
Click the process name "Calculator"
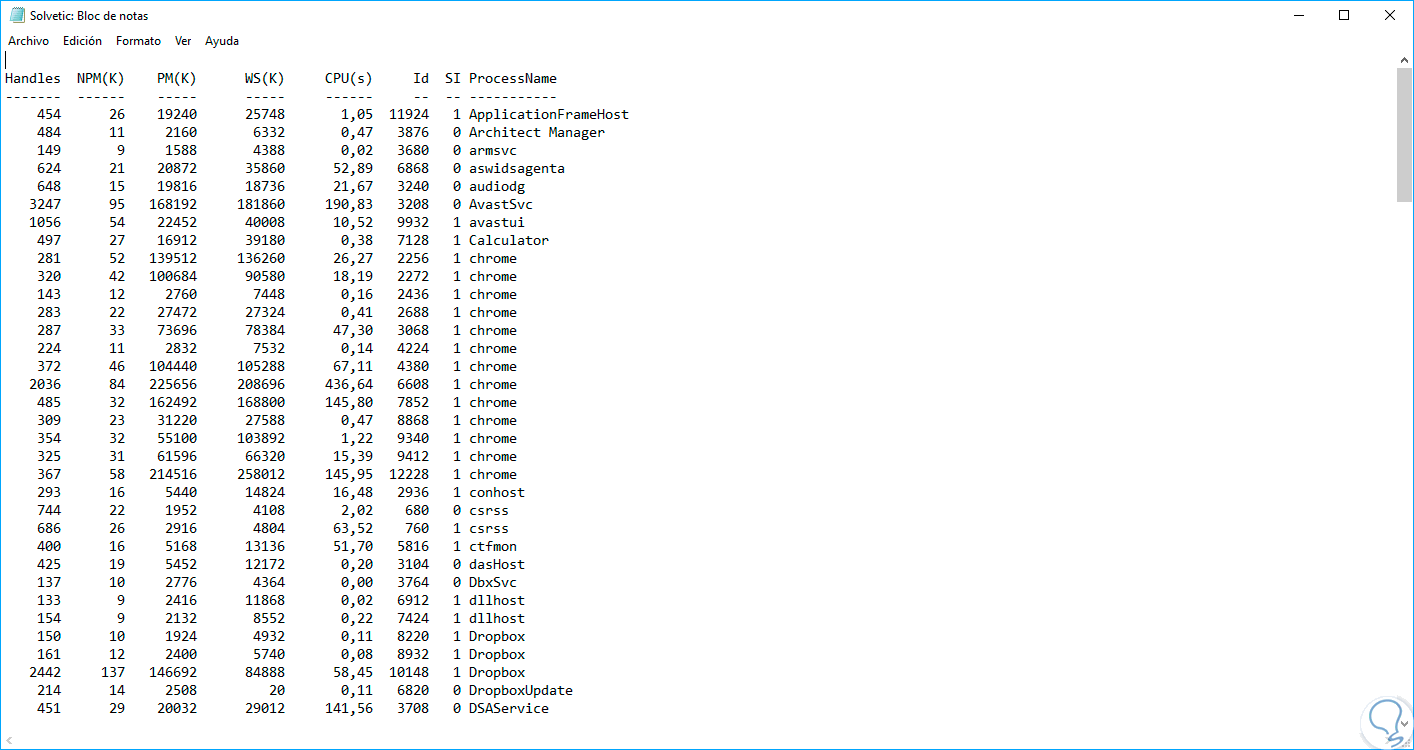pyautogui.click(x=509, y=240)
